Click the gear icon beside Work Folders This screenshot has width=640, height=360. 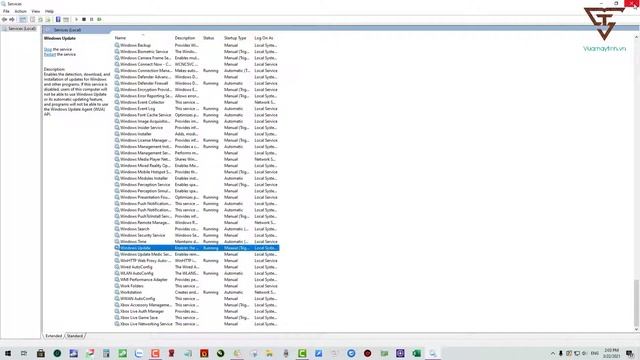[117, 286]
